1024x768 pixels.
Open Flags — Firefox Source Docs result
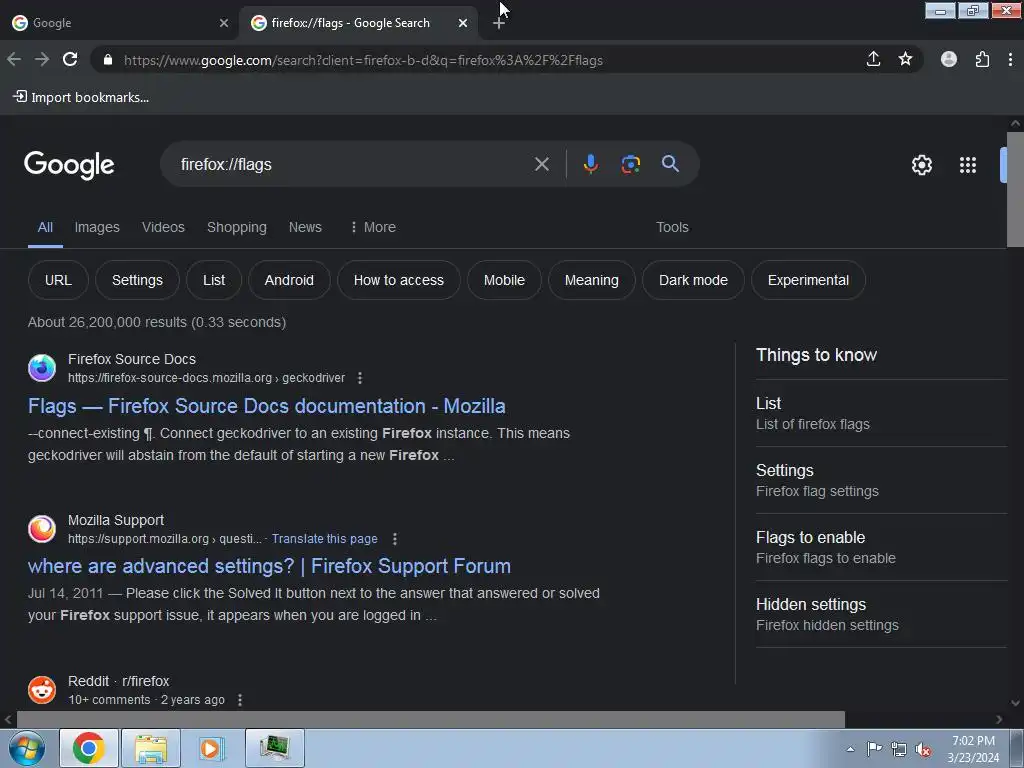[266, 406]
